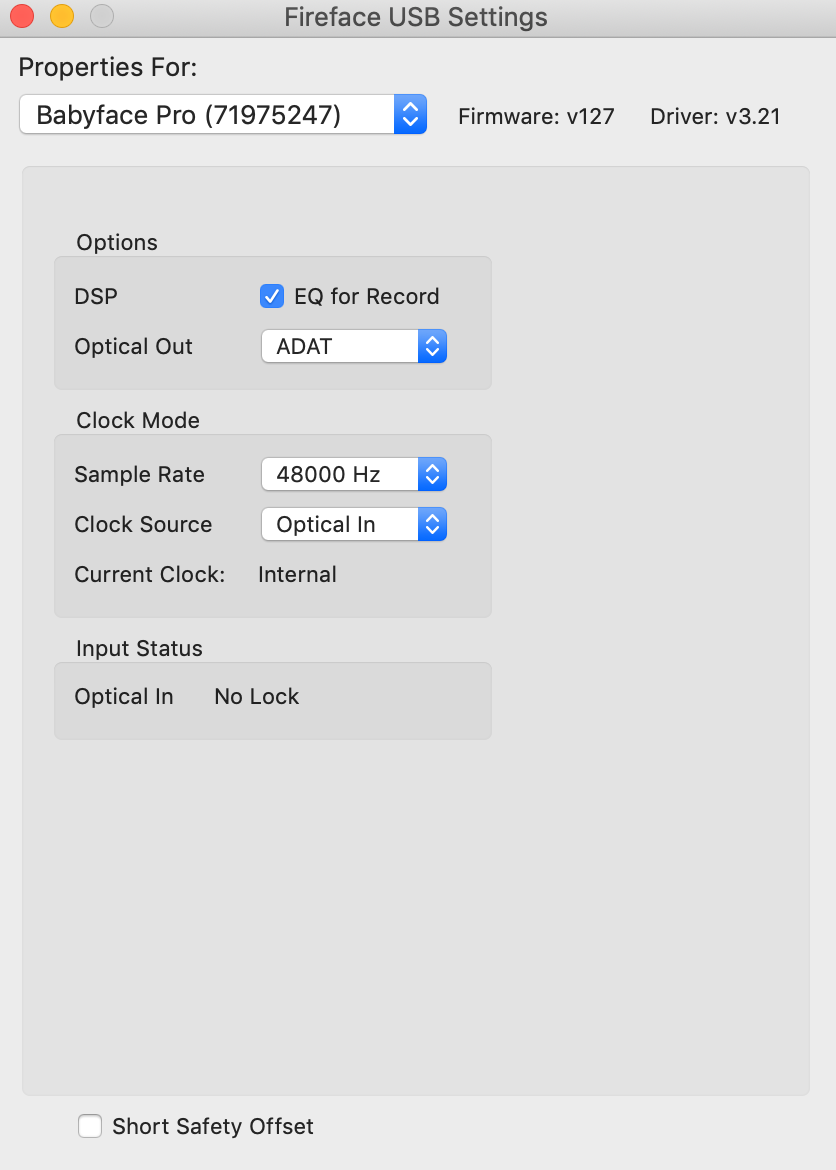
Task: Close the Fireface USB Settings window
Action: (22, 16)
